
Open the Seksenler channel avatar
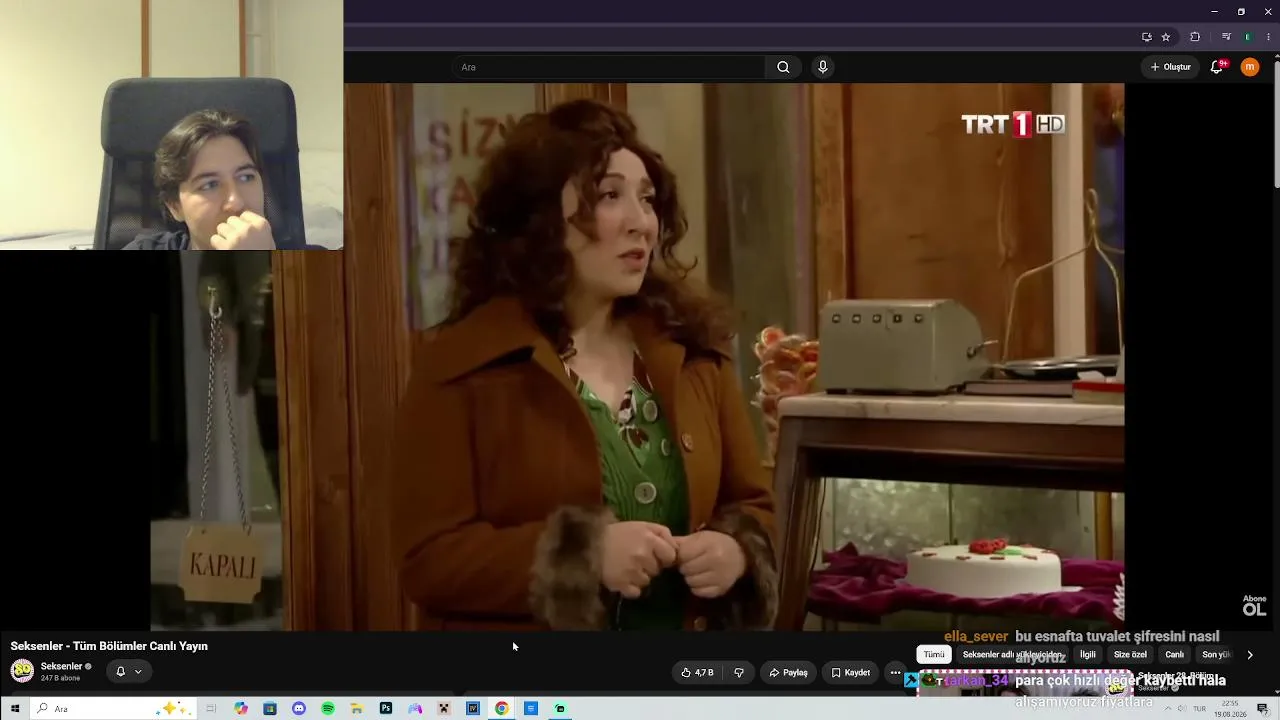[22, 671]
